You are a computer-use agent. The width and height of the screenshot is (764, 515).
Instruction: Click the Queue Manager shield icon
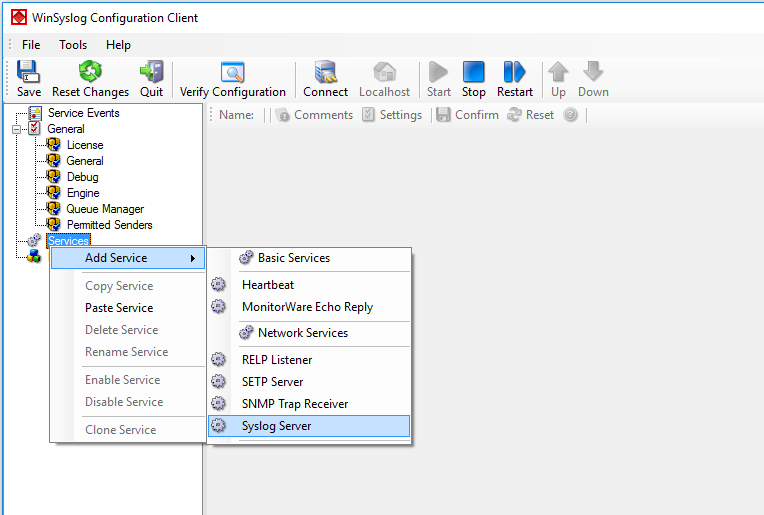(53, 209)
